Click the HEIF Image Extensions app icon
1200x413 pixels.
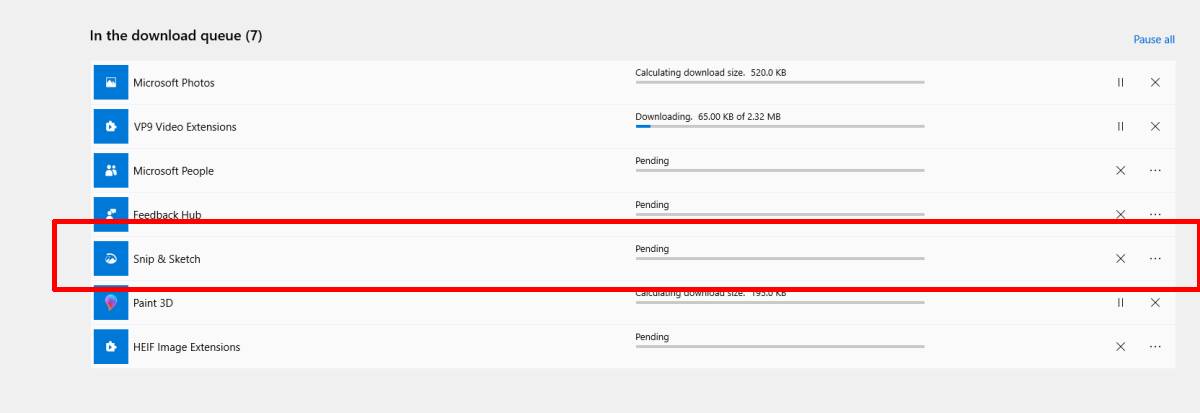[111, 346]
